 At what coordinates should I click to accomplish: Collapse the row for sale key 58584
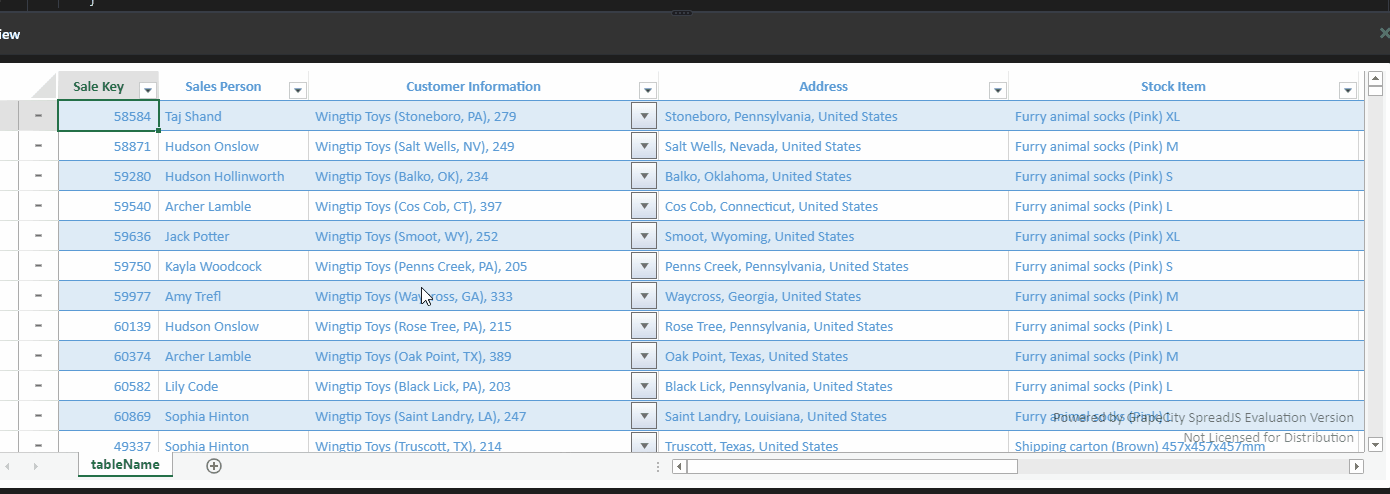point(38,116)
